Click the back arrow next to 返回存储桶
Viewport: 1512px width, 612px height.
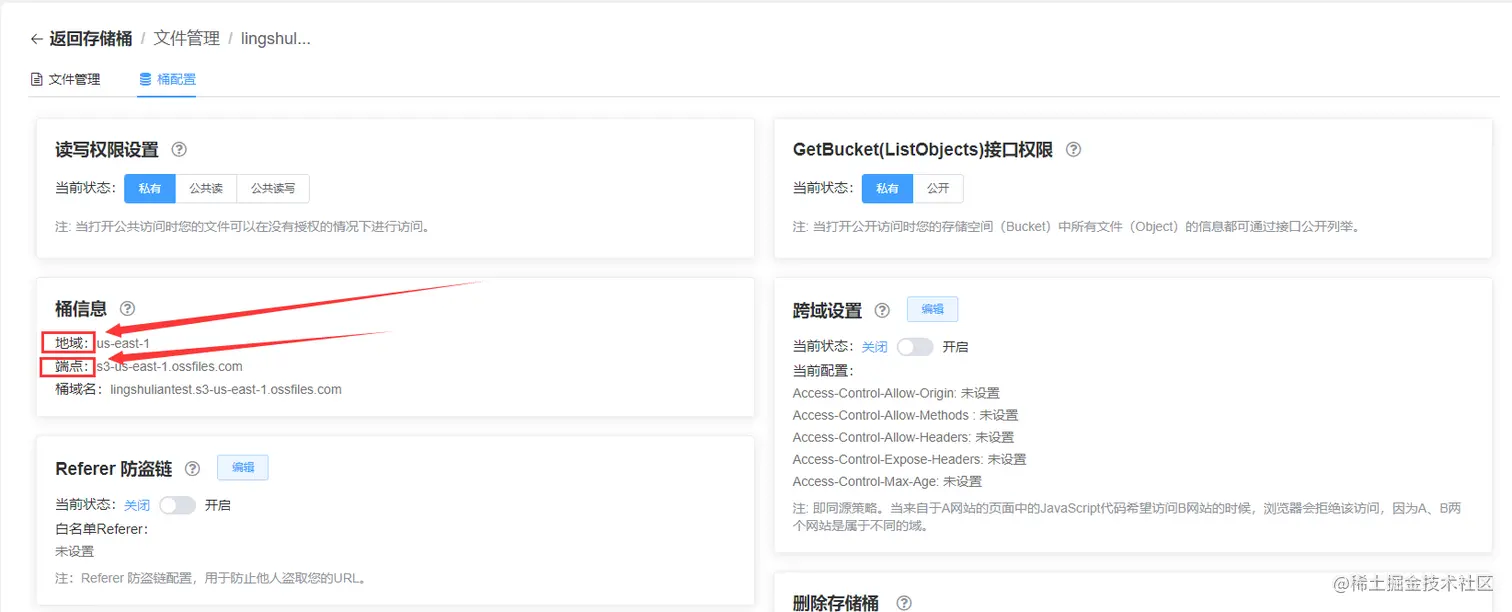pos(37,39)
